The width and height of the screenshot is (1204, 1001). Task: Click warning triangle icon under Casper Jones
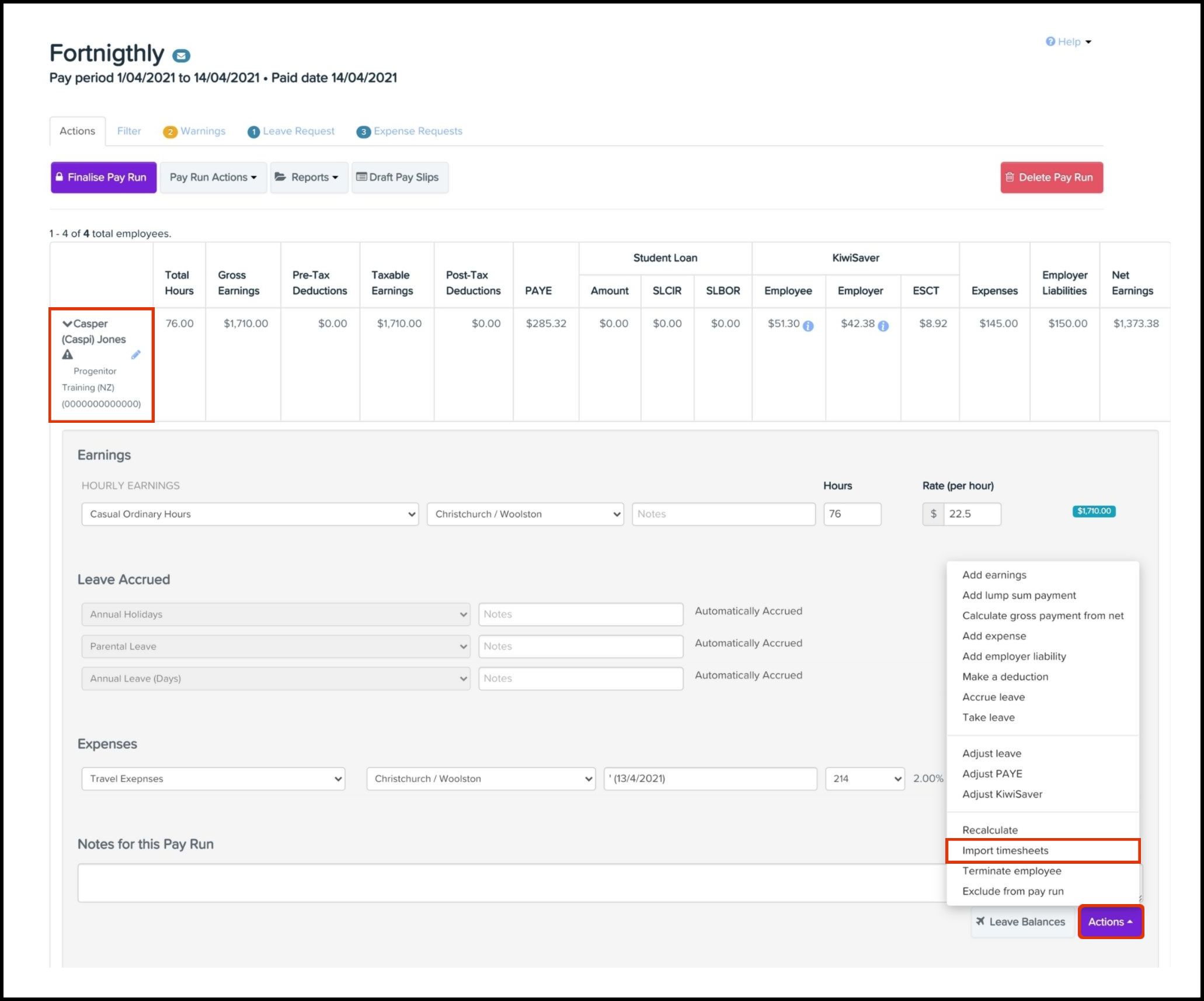tap(68, 354)
